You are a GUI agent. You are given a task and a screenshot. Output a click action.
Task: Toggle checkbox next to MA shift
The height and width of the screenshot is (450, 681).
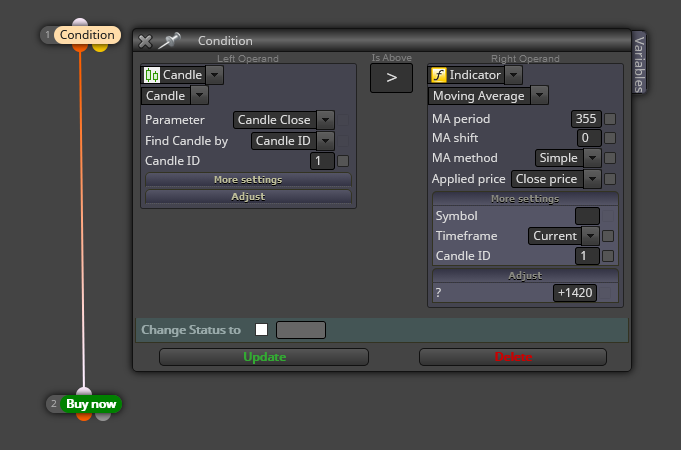[x=610, y=138]
